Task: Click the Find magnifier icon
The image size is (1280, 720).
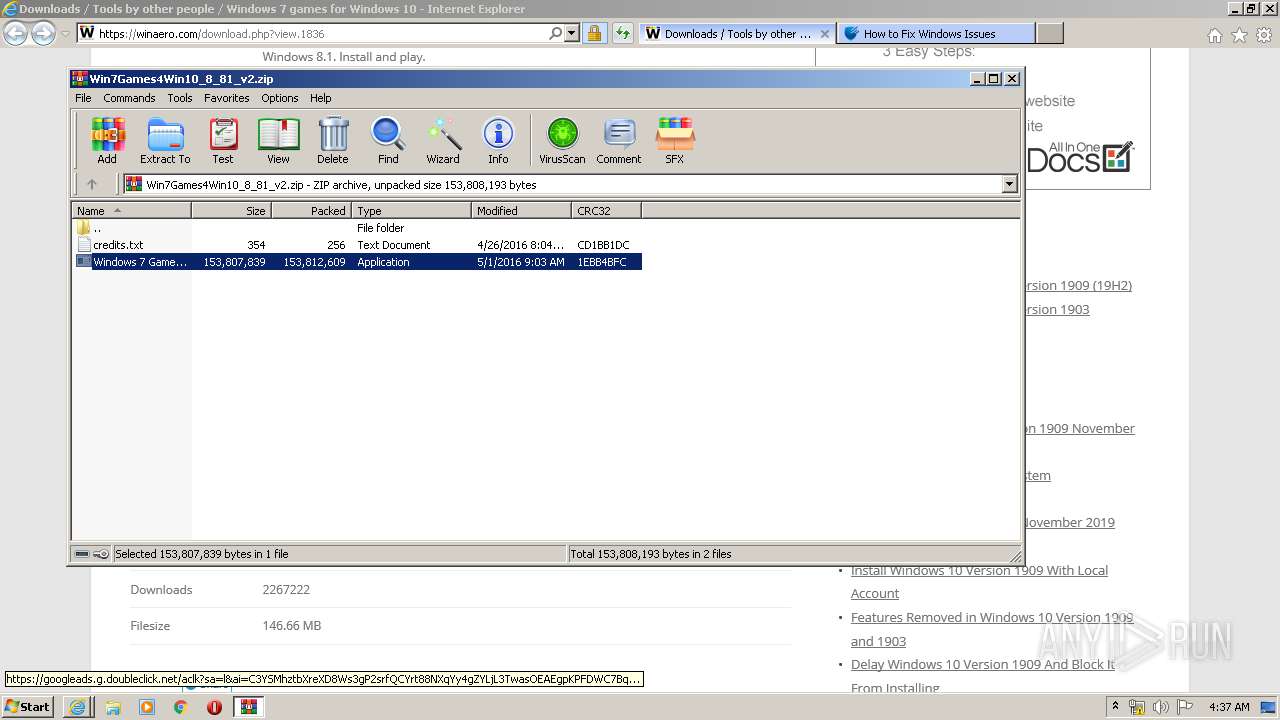Action: (388, 140)
